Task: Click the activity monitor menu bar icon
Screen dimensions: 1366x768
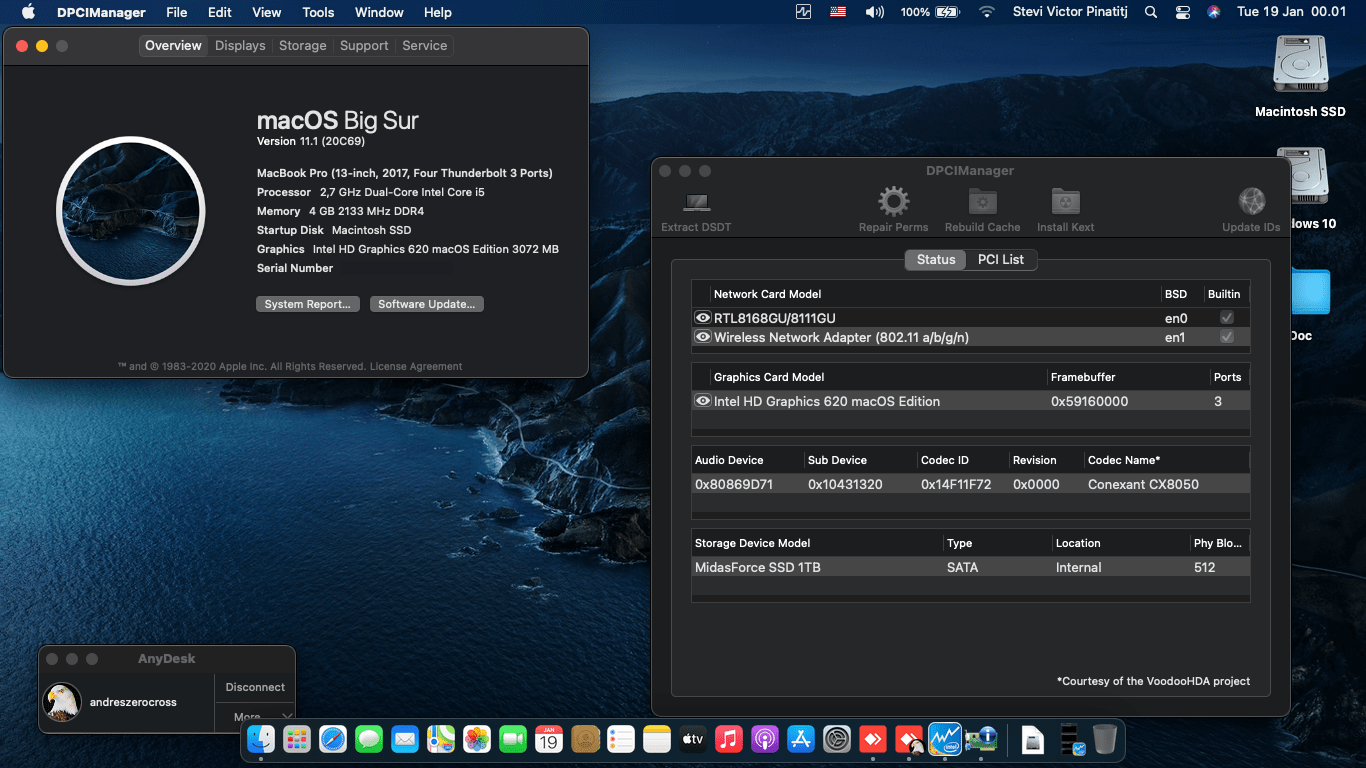Action: tap(804, 12)
